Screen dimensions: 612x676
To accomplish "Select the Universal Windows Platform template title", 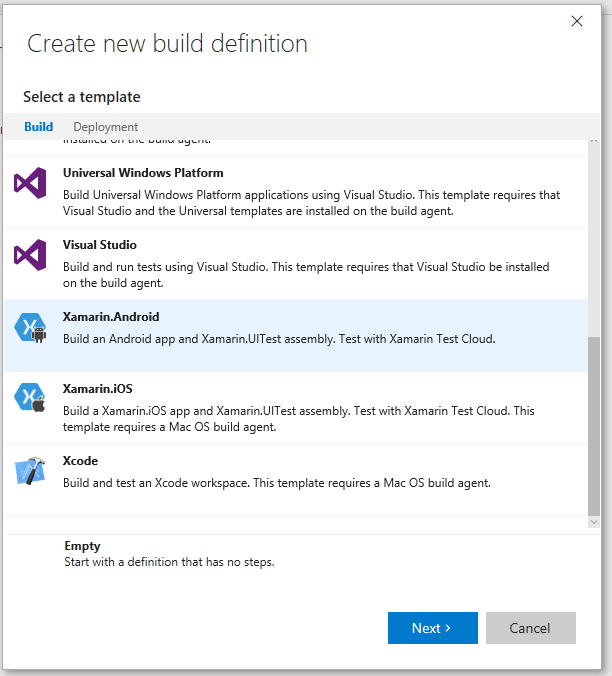I will click(x=143, y=173).
